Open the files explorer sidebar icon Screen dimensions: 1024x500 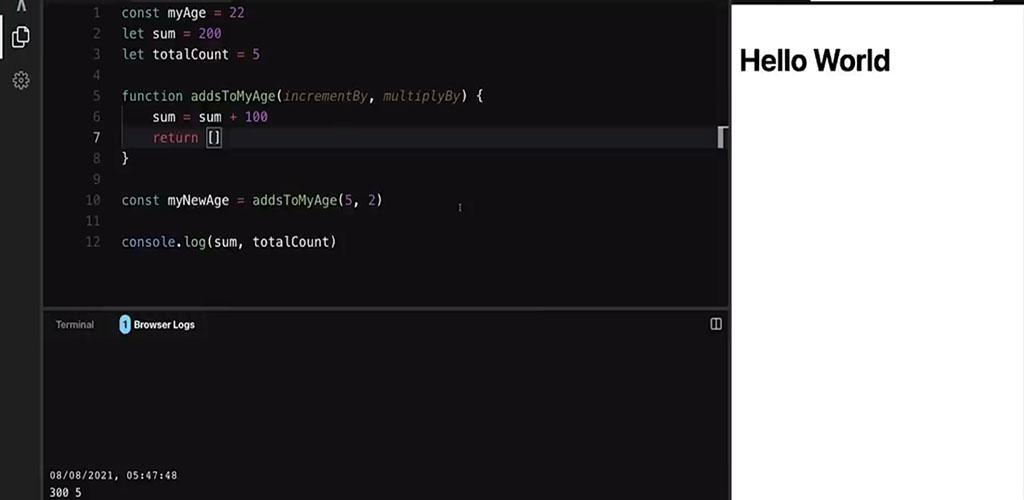click(x=21, y=36)
